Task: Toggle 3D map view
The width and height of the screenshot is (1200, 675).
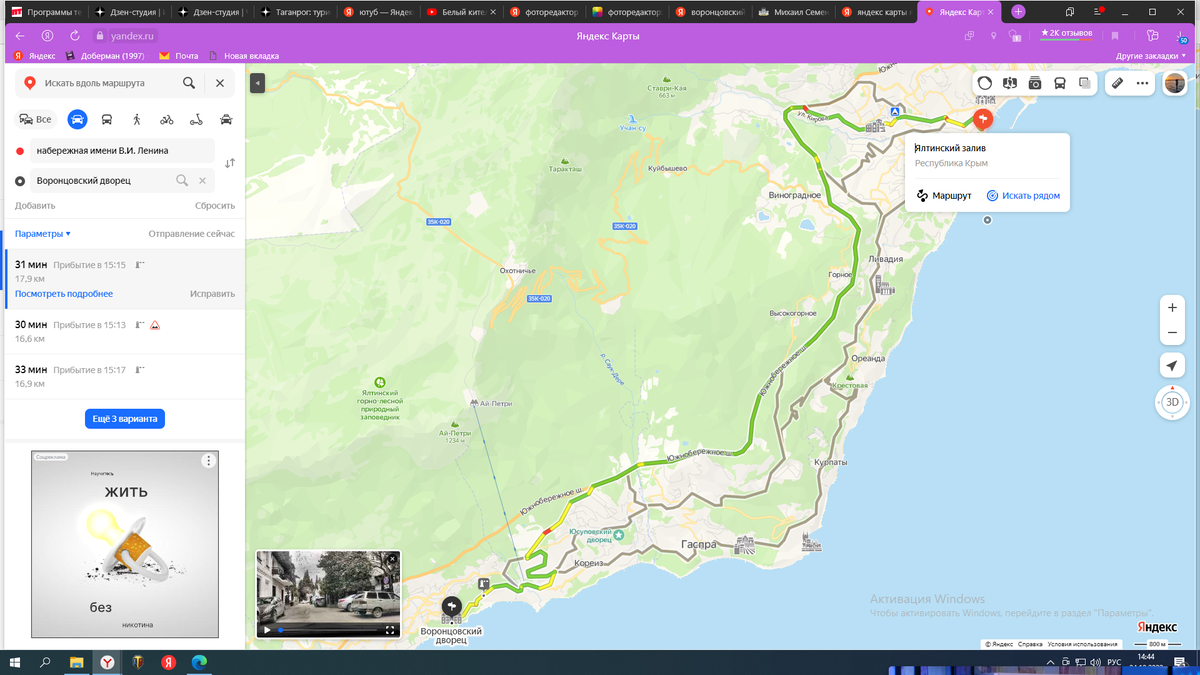Action: coord(1173,402)
